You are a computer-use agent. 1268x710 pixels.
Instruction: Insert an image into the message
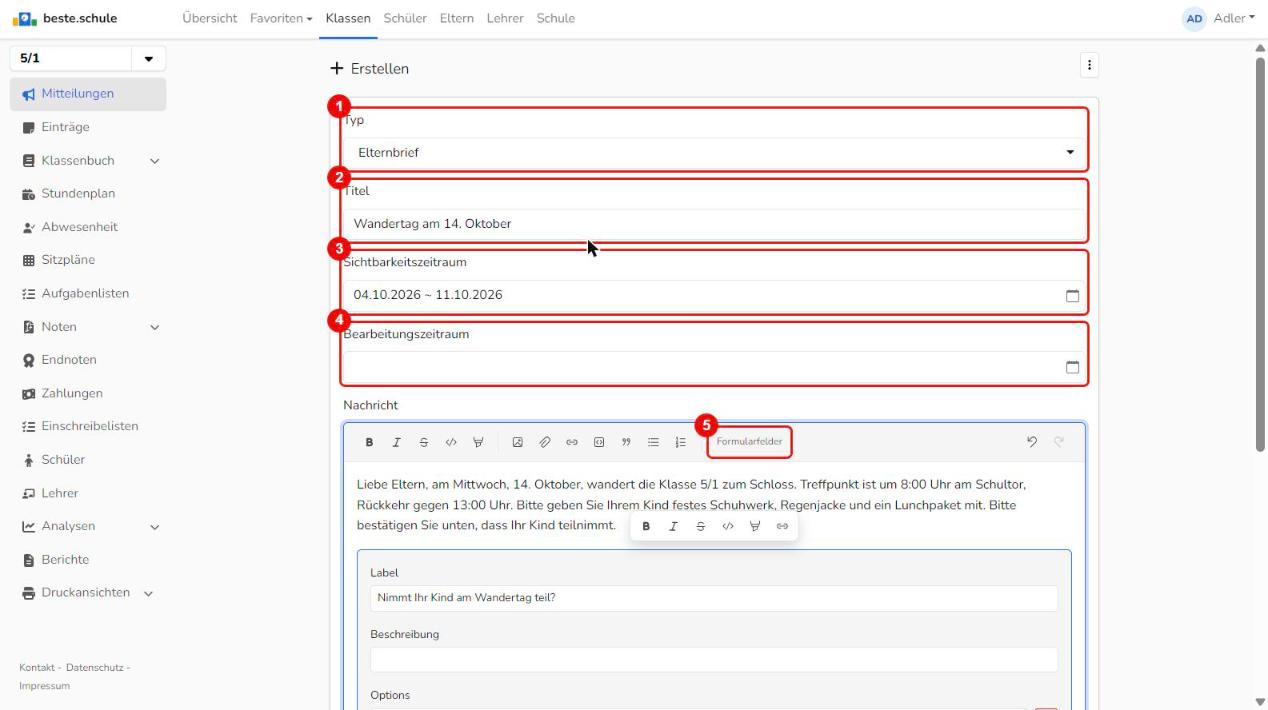click(518, 442)
